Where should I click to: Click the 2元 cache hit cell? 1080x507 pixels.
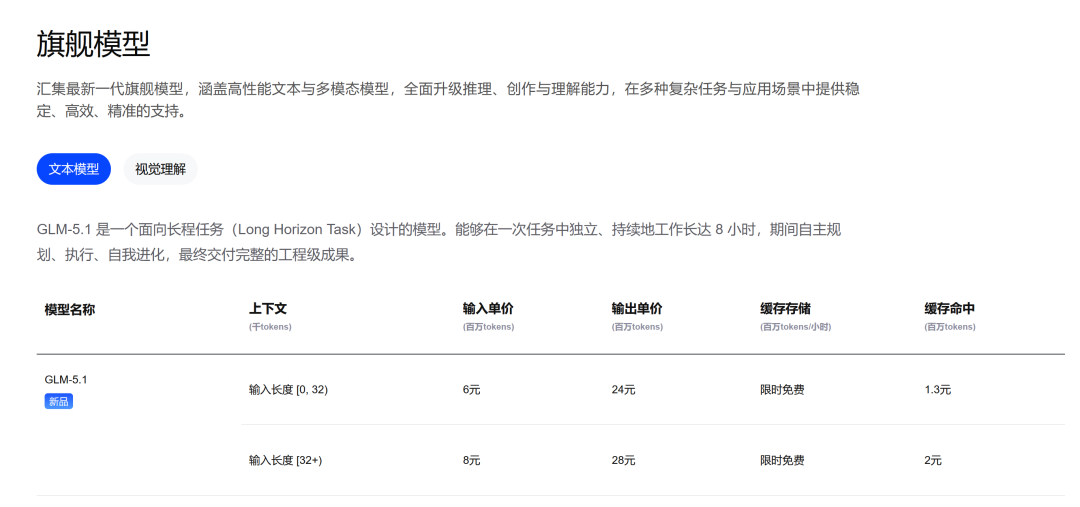point(933,460)
